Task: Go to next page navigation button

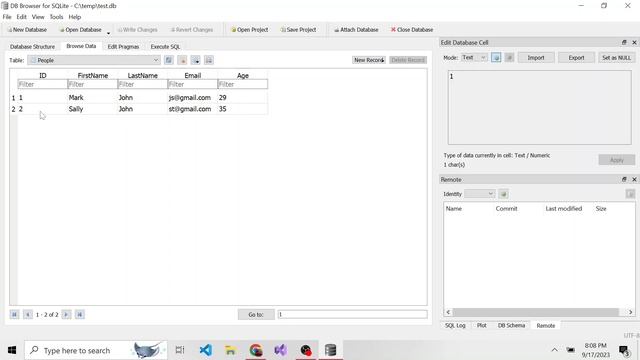Action: [66, 314]
